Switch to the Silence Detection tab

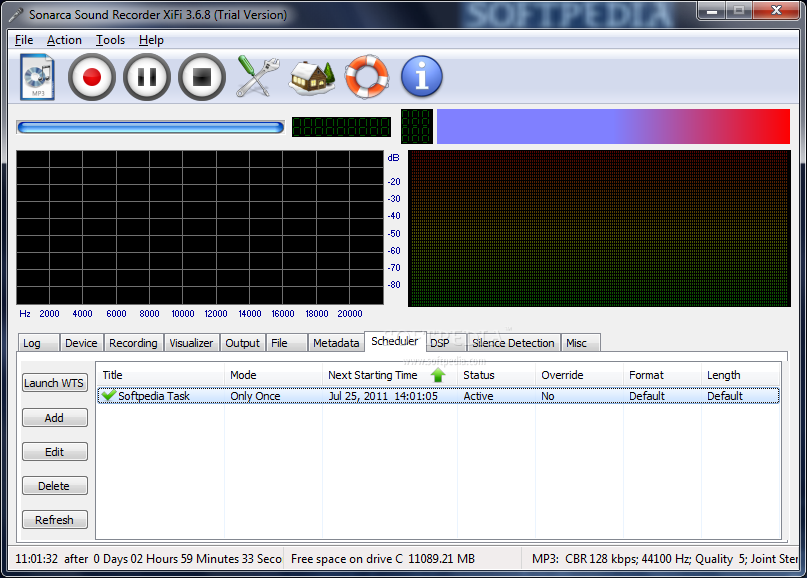tap(513, 343)
